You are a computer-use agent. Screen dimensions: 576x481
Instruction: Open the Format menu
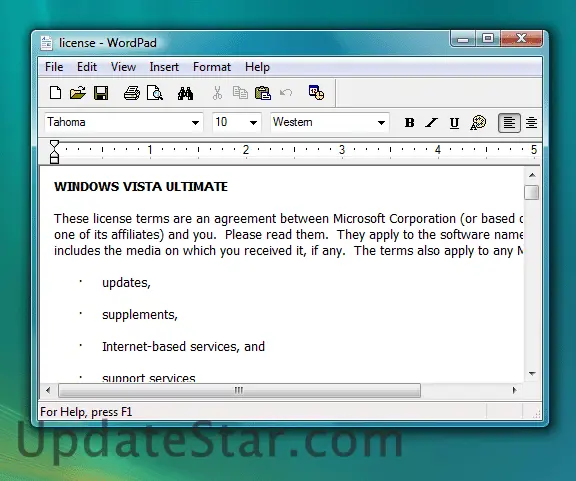click(x=212, y=67)
